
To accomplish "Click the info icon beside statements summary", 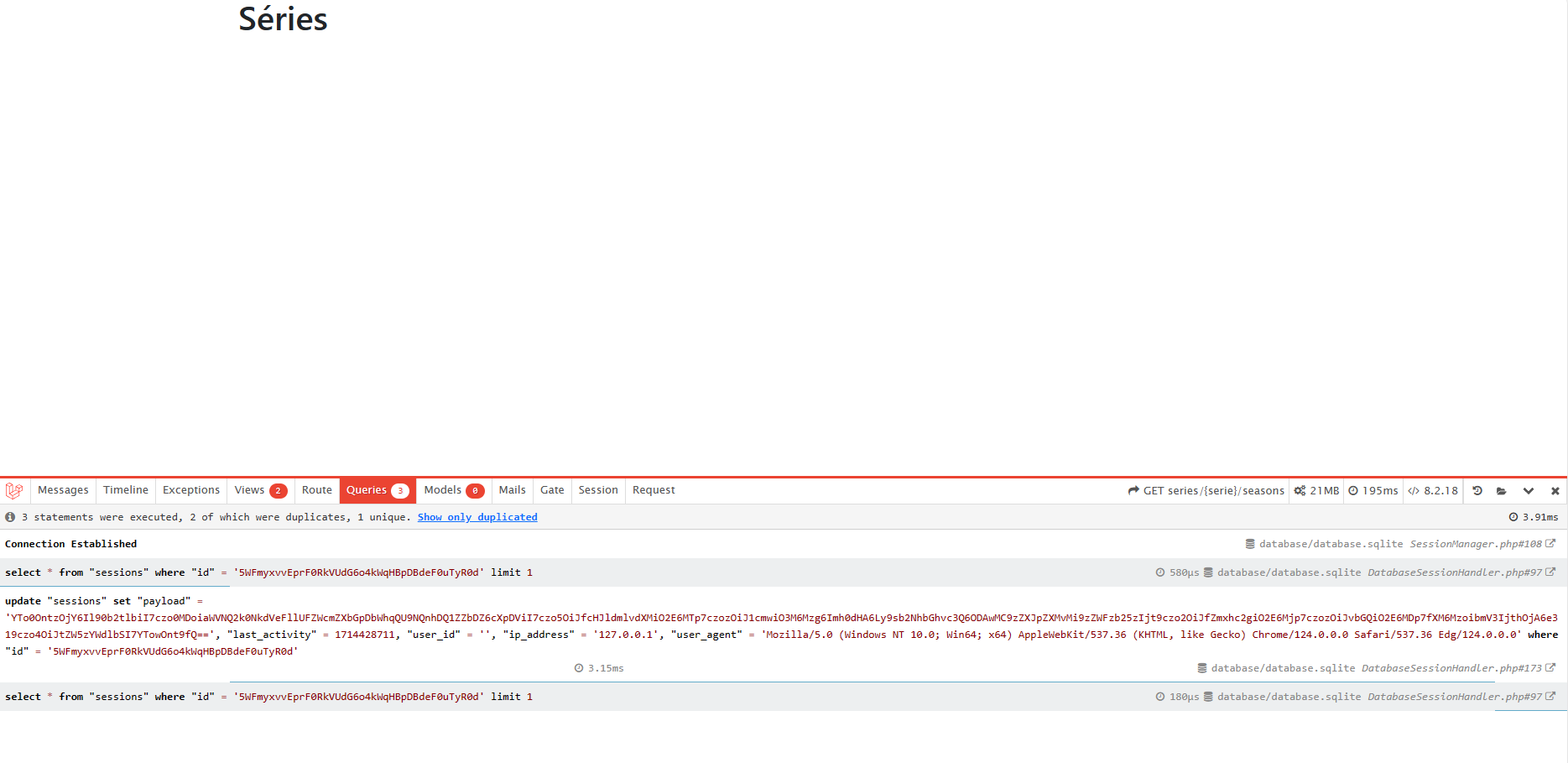I will pos(10,517).
